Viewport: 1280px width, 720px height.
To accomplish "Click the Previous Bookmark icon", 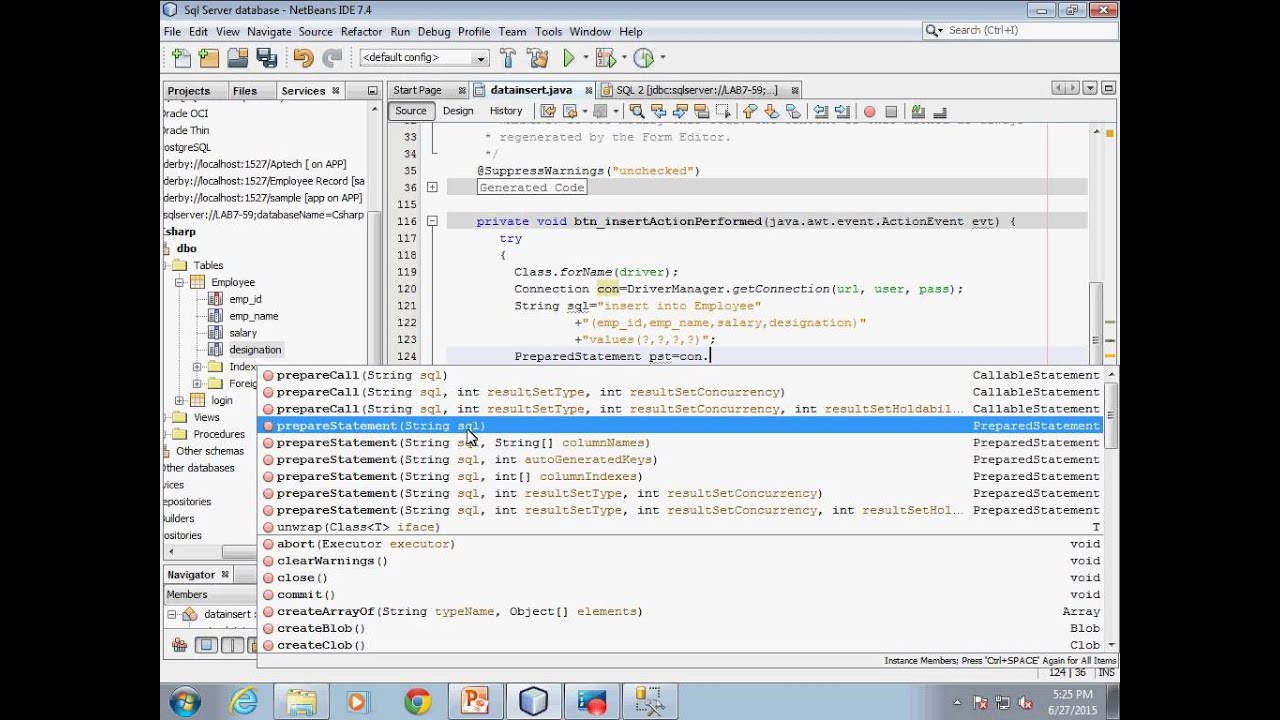I will (748, 111).
